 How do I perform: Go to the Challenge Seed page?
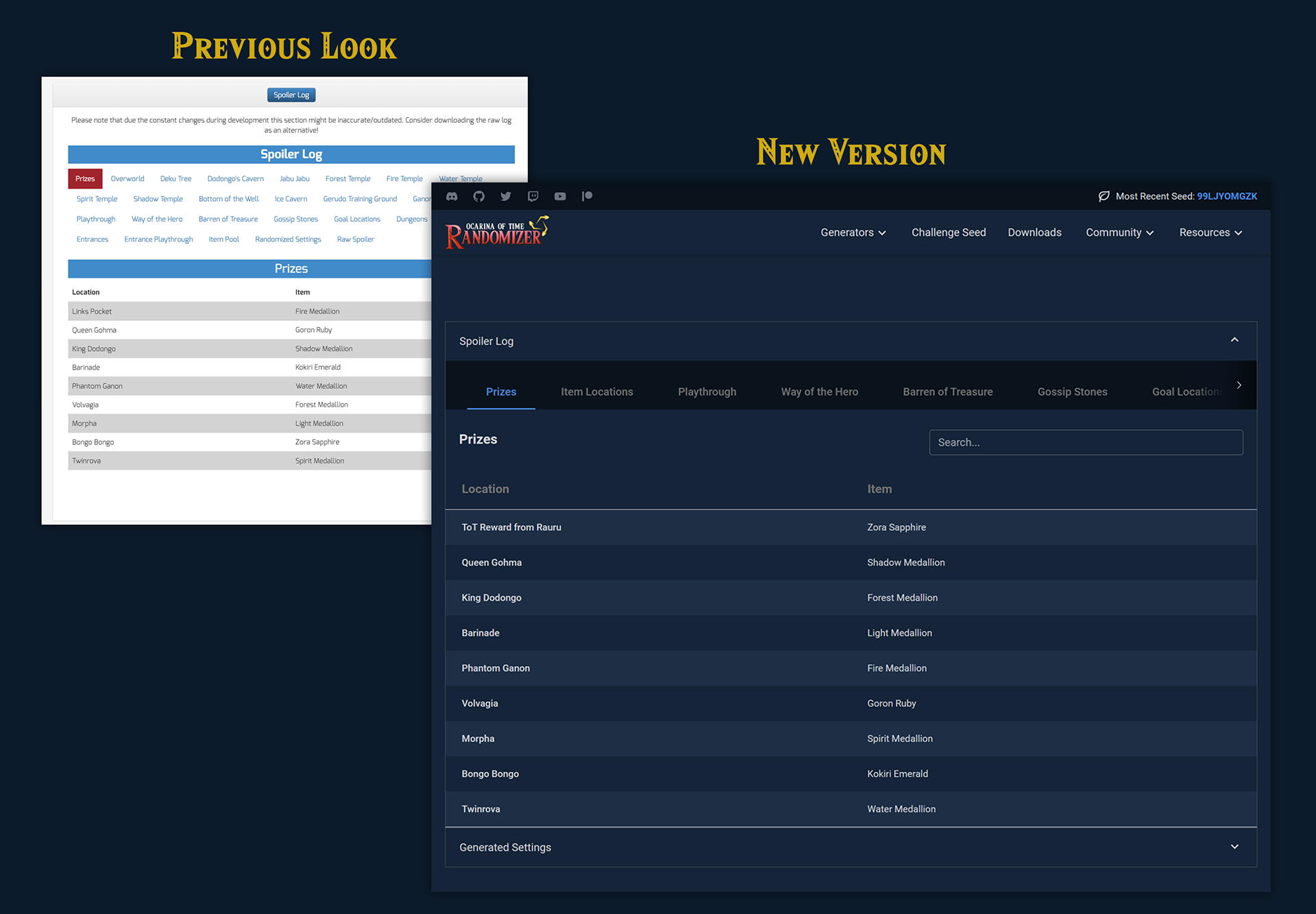pyautogui.click(x=948, y=232)
